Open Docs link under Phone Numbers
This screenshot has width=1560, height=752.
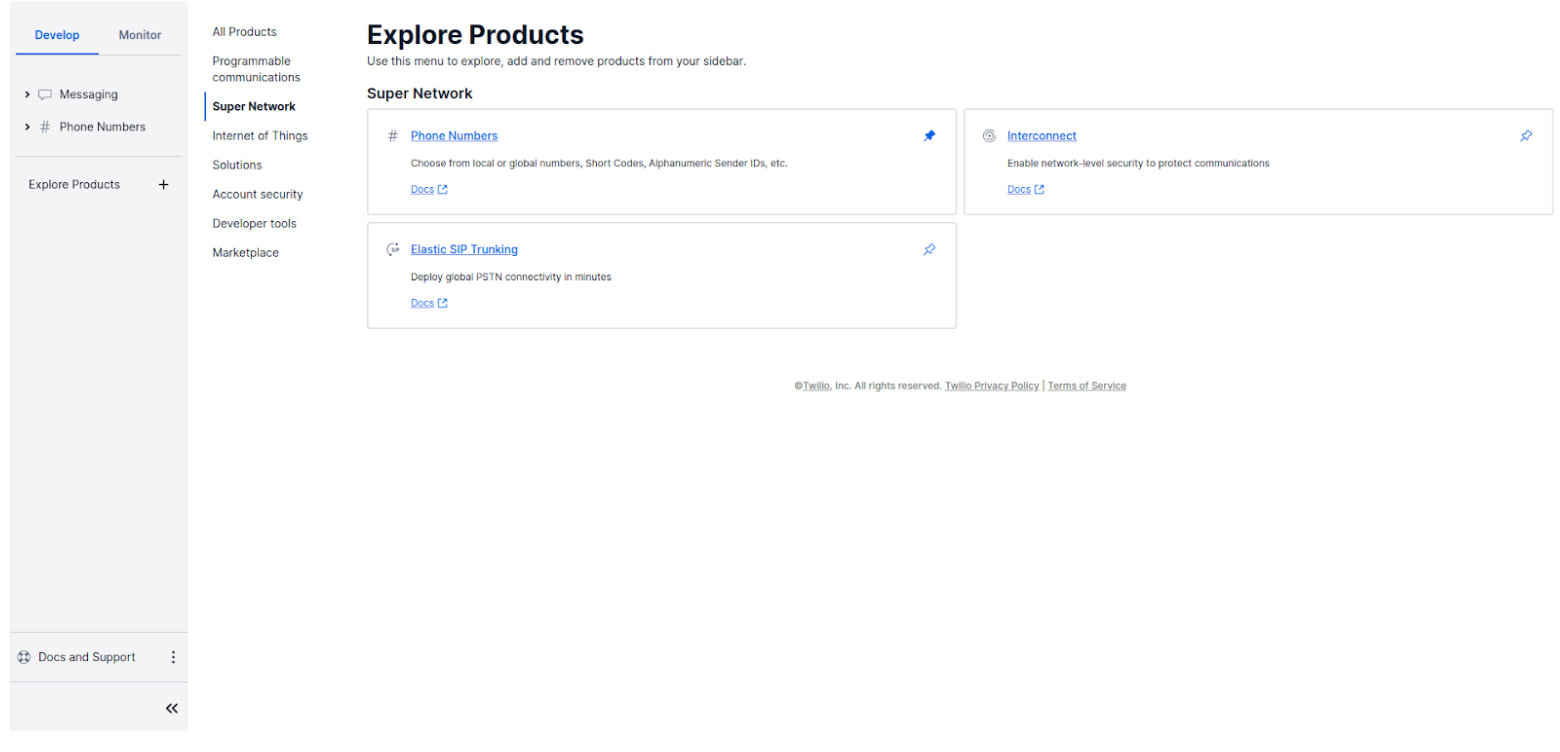point(429,189)
